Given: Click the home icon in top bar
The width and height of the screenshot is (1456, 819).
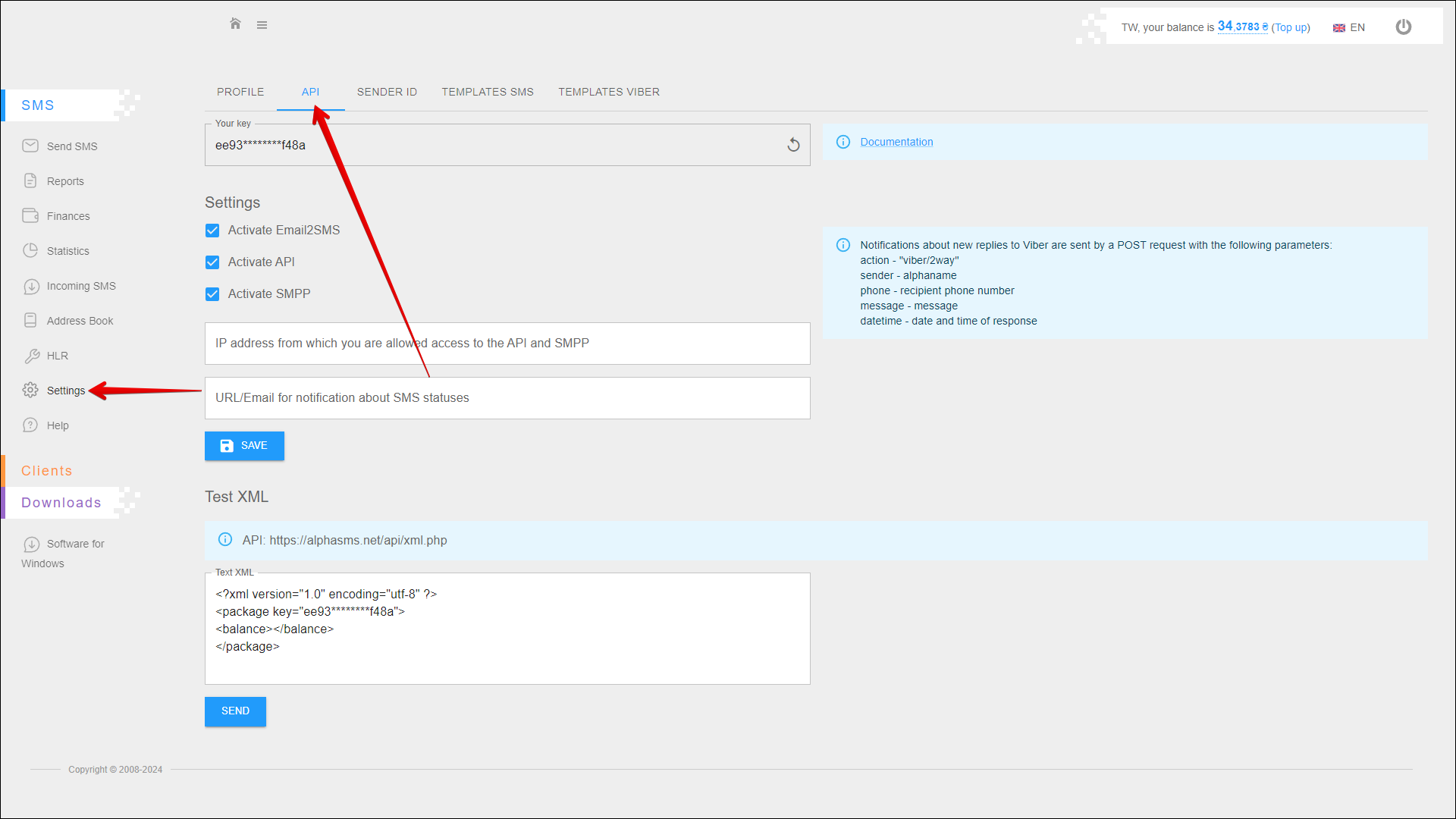Looking at the screenshot, I should coord(235,24).
